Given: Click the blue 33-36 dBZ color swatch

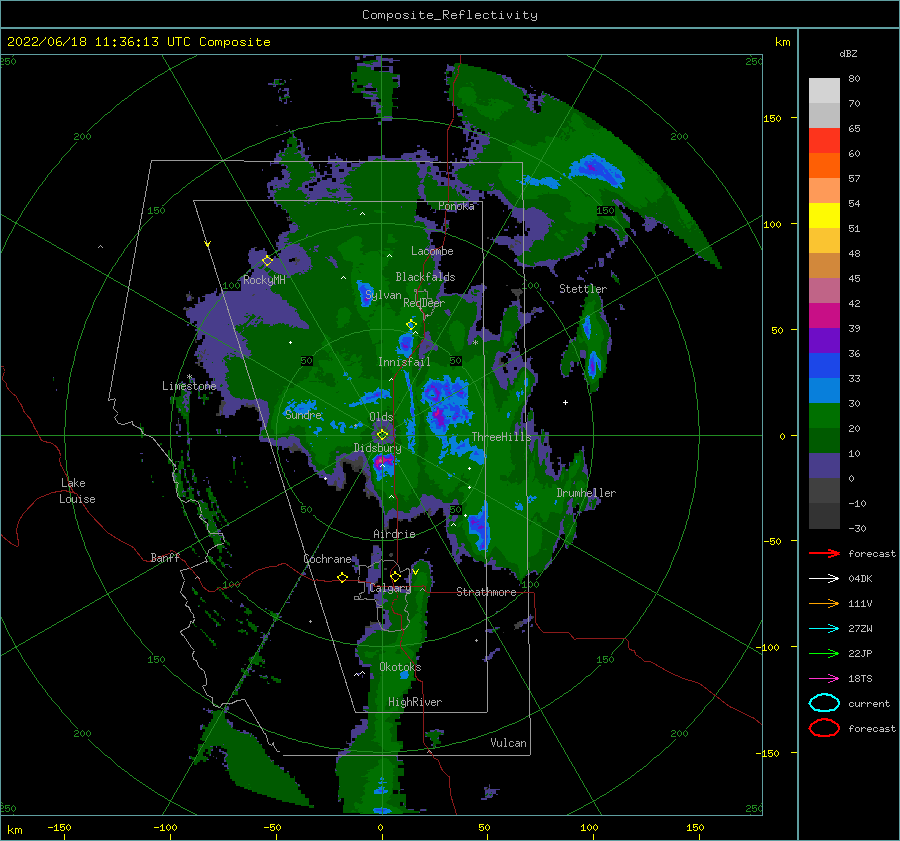Looking at the screenshot, I should coord(824,366).
